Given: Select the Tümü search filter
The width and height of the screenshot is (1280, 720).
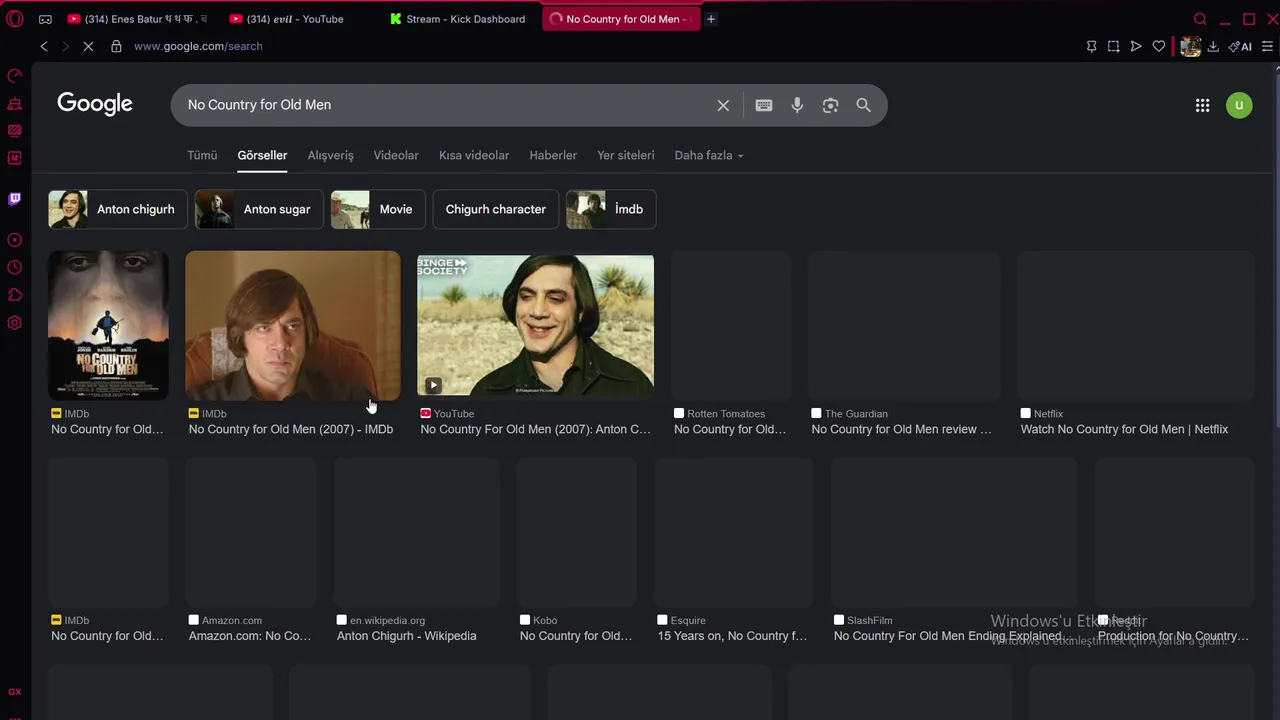Looking at the screenshot, I should click(x=202, y=155).
